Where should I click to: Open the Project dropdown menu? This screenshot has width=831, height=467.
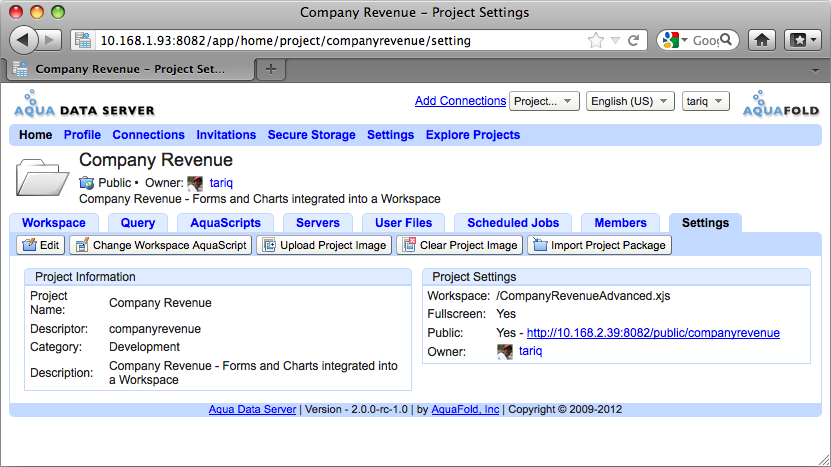[x=544, y=101]
